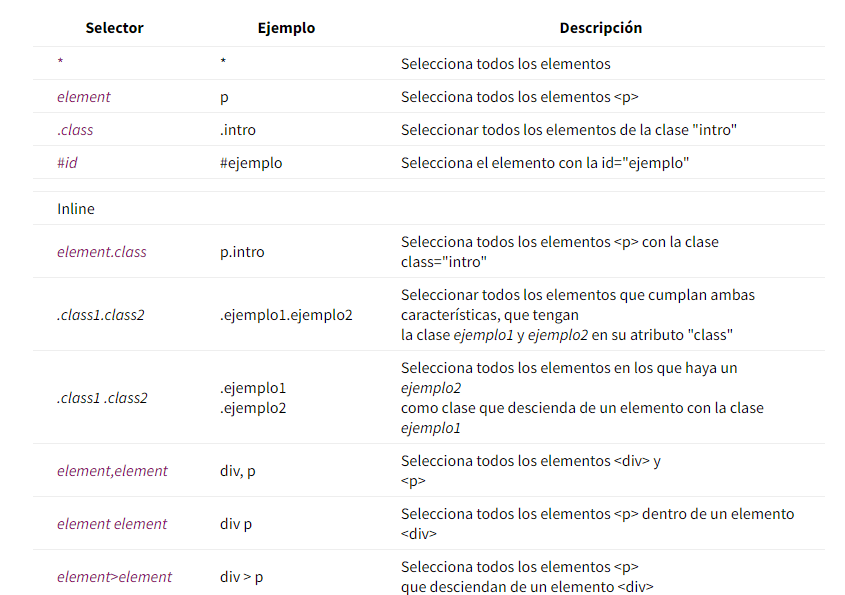
Task: Click the ".class1.class2" link without space
Action: tap(100, 315)
